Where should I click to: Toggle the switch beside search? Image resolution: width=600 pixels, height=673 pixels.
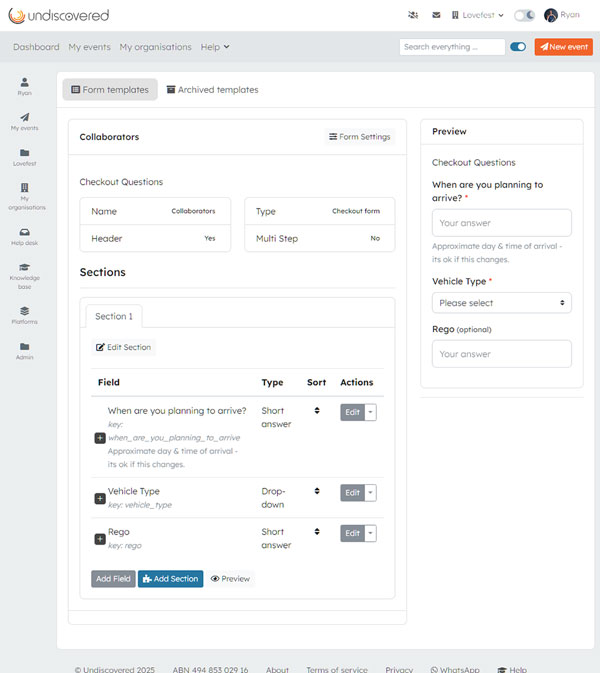(x=518, y=47)
